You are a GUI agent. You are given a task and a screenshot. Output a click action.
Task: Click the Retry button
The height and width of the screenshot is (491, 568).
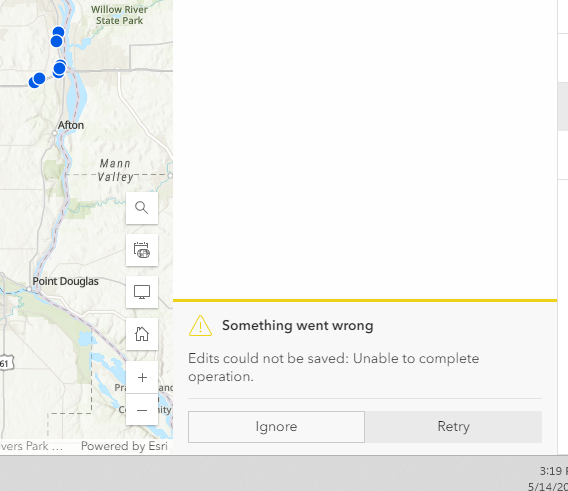pyautogui.click(x=454, y=426)
